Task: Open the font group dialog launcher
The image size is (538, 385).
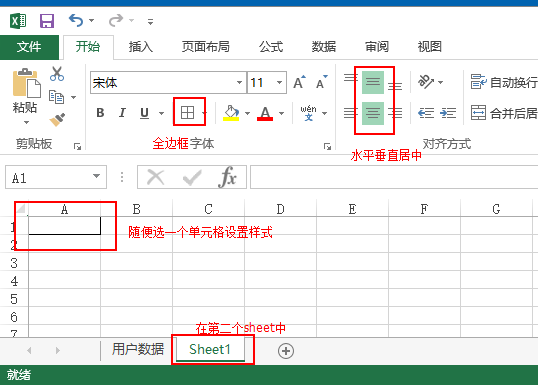Action: pyautogui.click(x=327, y=147)
